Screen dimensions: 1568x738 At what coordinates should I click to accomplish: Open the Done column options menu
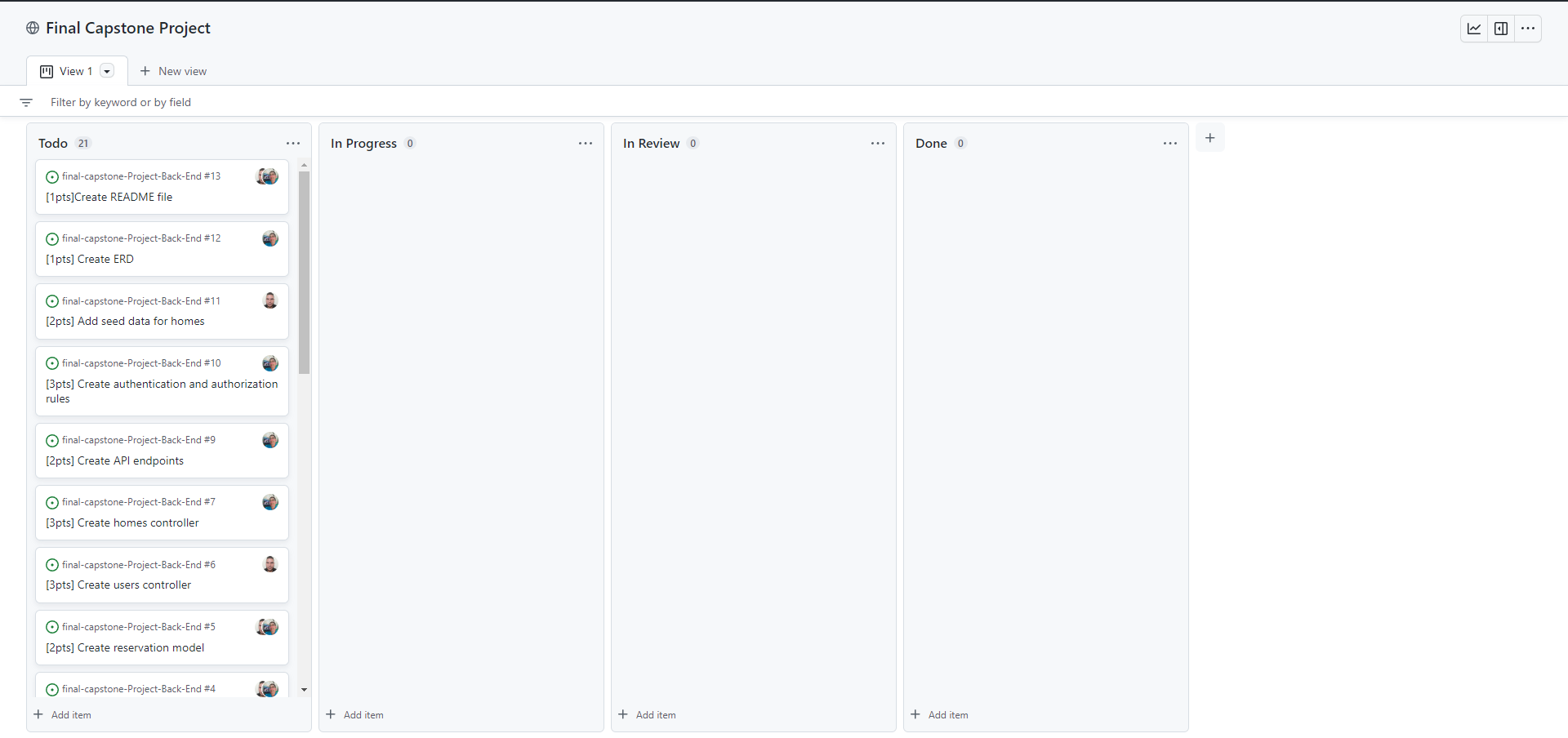point(1170,143)
